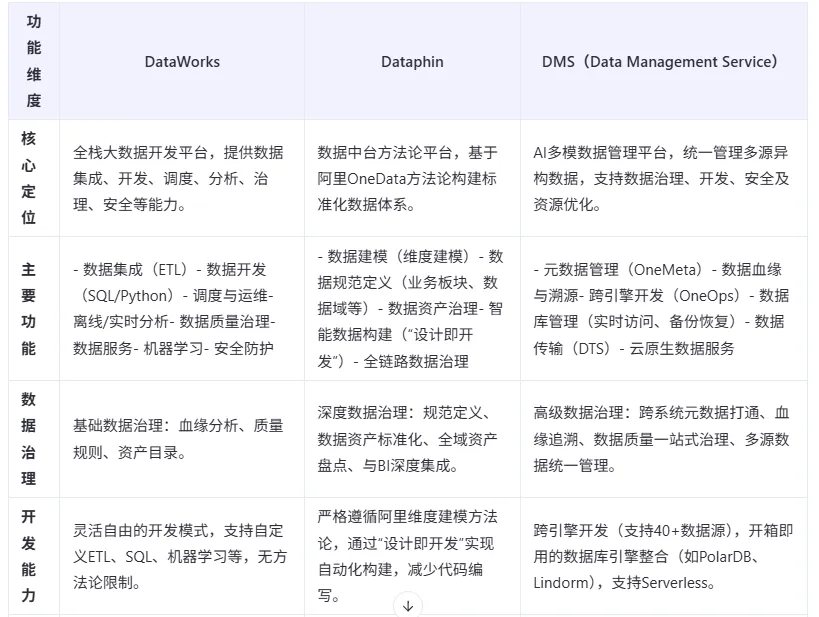
Task: Click the cell starting 数据中台方法论平台
Action: tap(412, 178)
